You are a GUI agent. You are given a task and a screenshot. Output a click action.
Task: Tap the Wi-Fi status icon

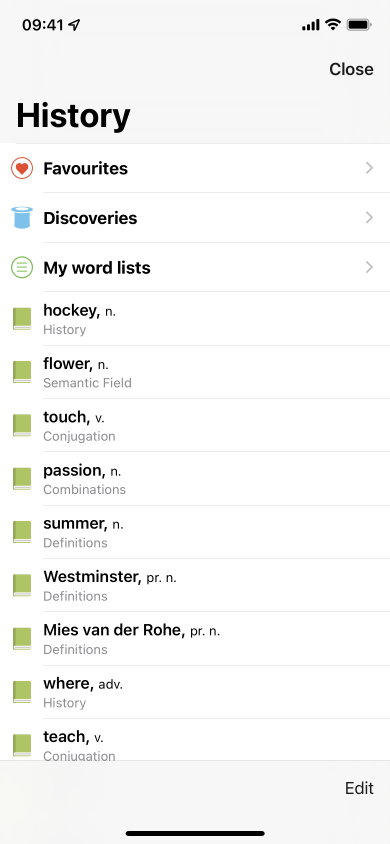(333, 24)
